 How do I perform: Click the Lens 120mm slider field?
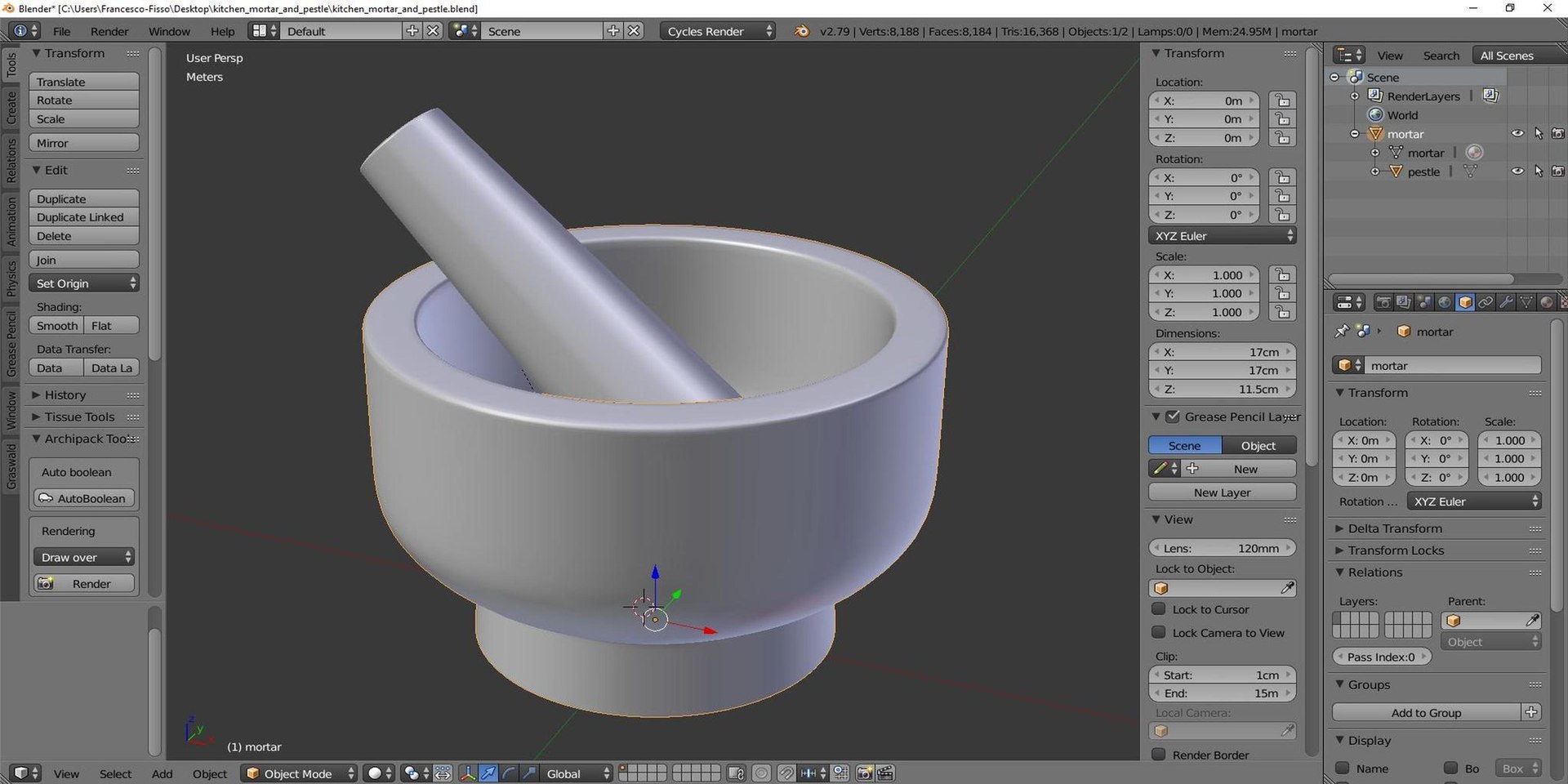[x=1222, y=548]
